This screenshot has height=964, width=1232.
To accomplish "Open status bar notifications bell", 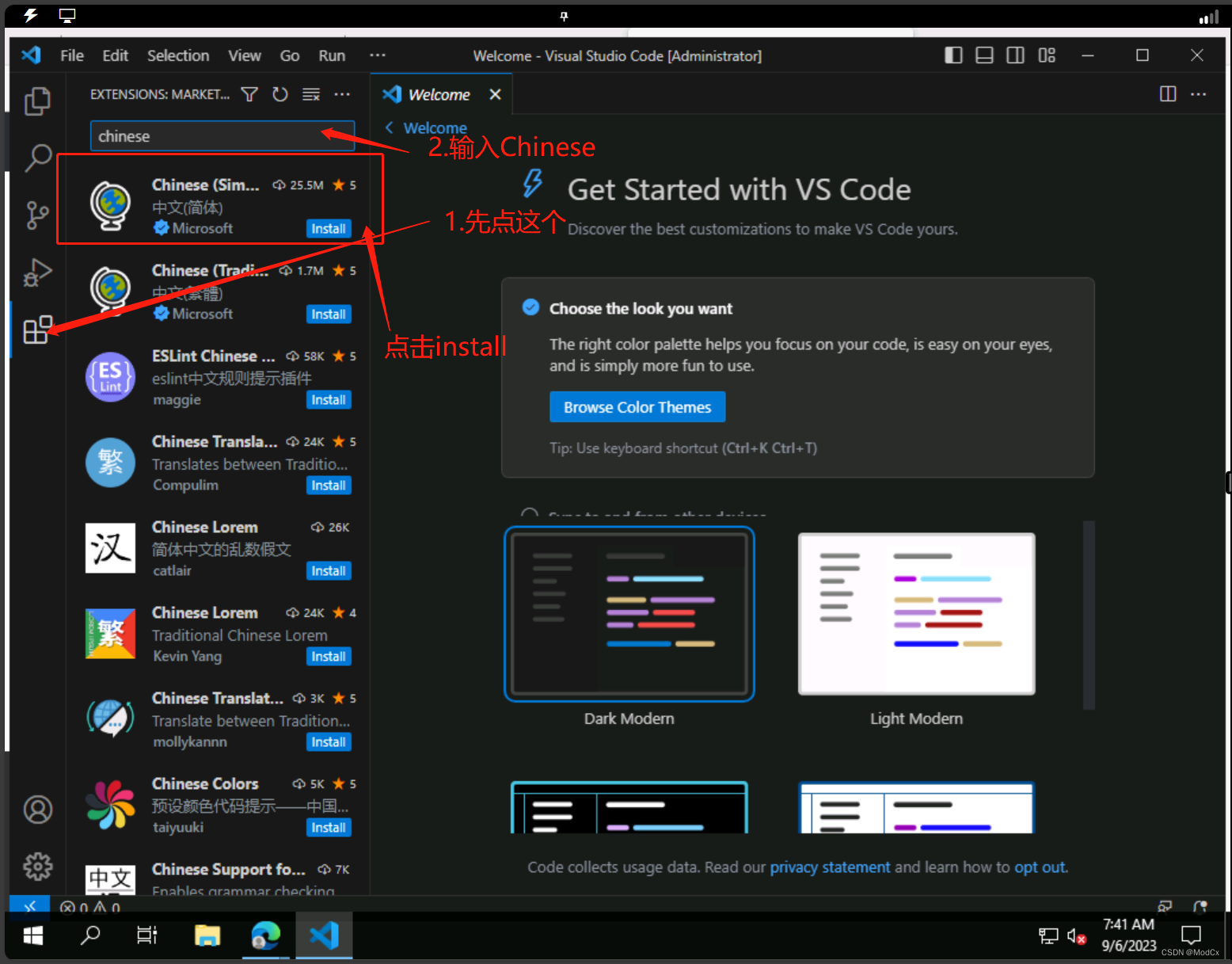I will pos(1200,906).
